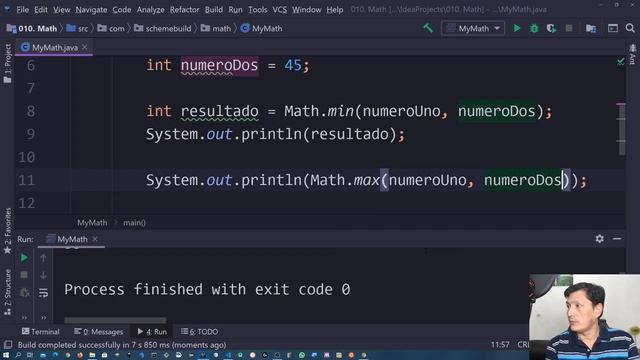This screenshot has height=360, width=640.
Task: Open the File menu
Action: [22, 9]
